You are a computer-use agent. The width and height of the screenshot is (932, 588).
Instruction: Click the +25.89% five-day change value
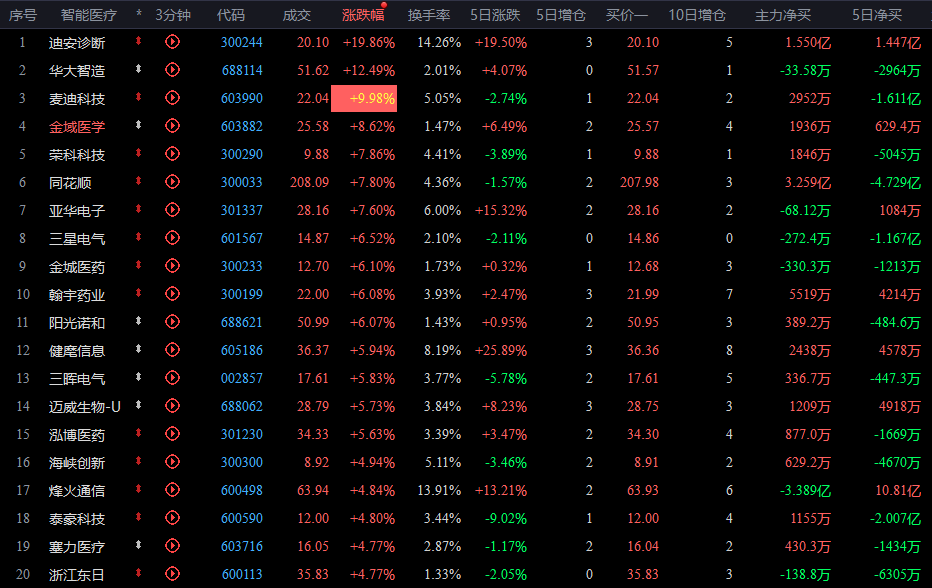(500, 350)
